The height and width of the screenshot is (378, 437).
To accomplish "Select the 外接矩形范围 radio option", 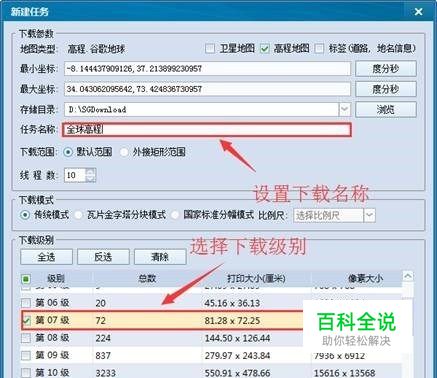I will [x=124, y=152].
